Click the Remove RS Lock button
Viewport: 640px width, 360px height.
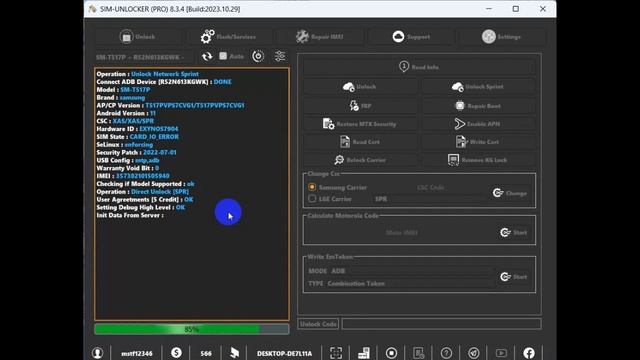[x=478, y=160]
